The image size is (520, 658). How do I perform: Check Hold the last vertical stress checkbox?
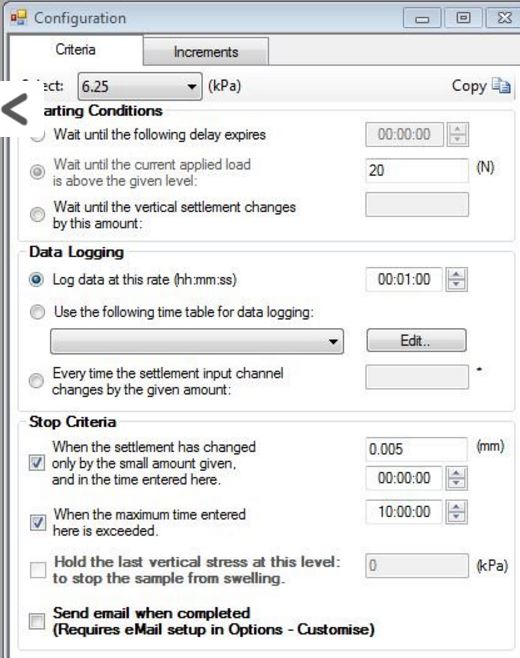pyautogui.click(x=38, y=570)
